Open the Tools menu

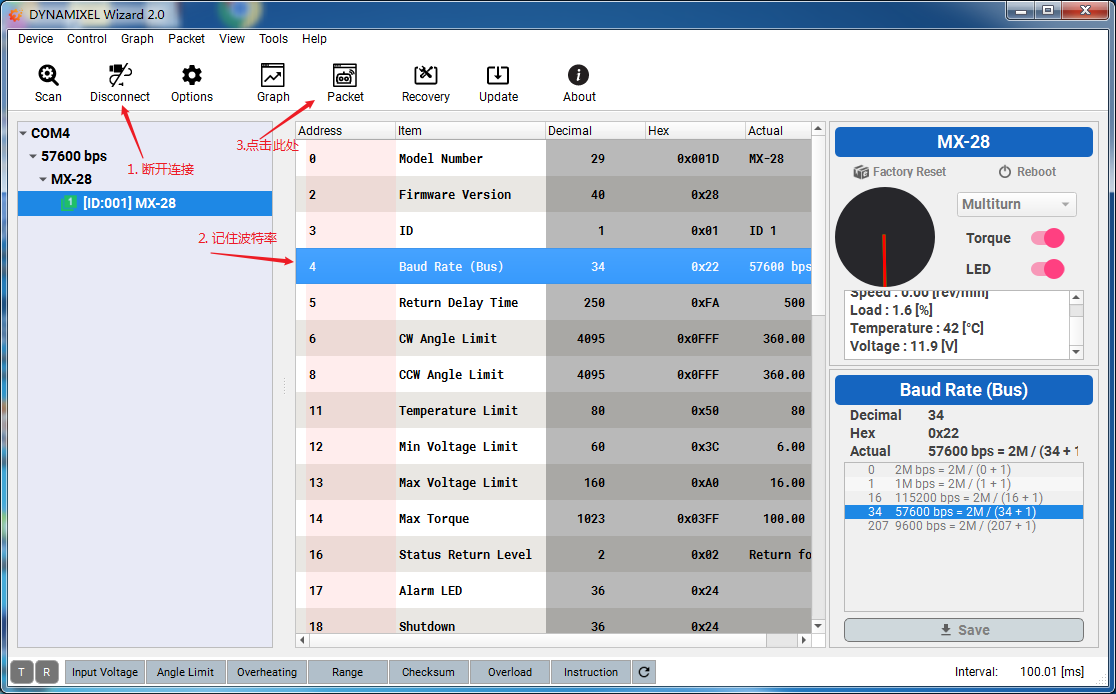click(273, 39)
